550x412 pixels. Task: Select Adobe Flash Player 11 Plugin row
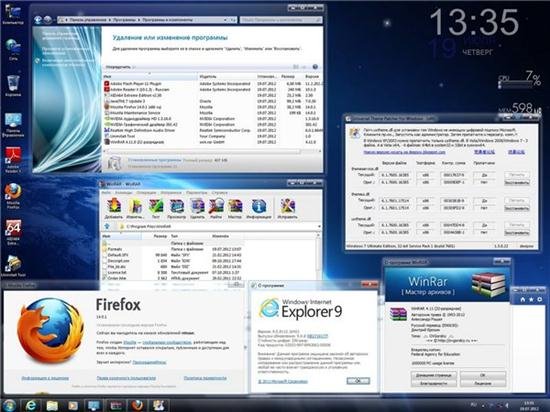pos(213,84)
